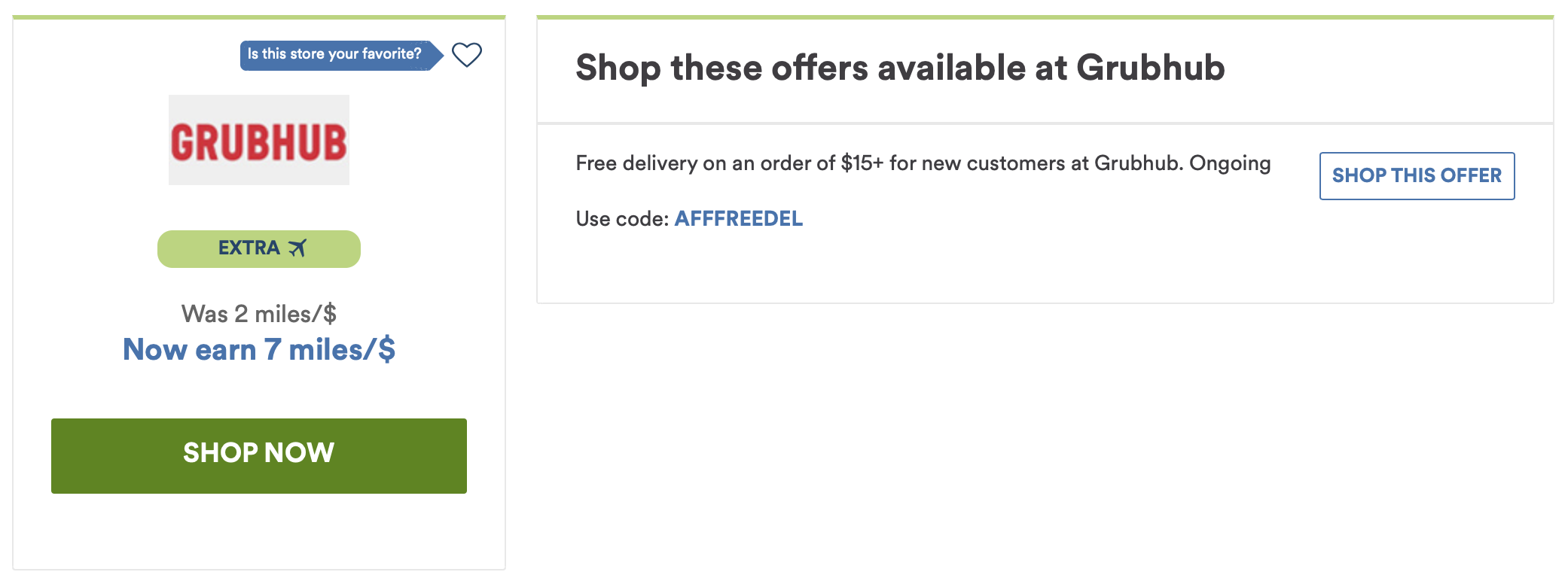This screenshot has height=581, width=1568.
Task: Click the free delivery offer description
Action: point(923,163)
